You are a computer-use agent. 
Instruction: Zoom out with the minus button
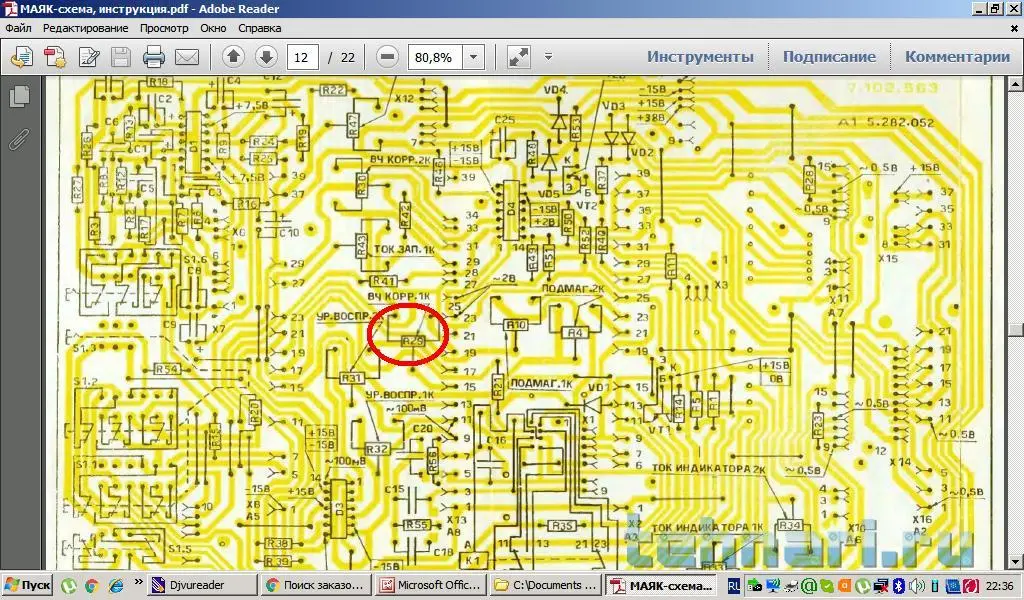coord(387,57)
